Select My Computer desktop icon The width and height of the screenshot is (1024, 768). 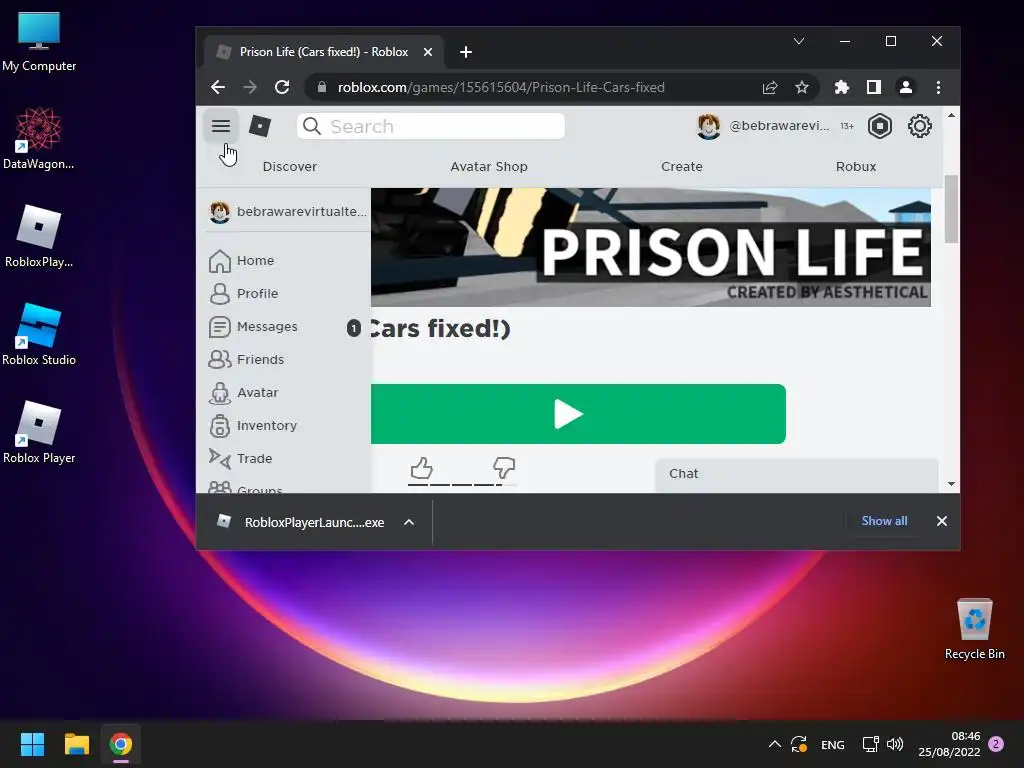(39, 42)
